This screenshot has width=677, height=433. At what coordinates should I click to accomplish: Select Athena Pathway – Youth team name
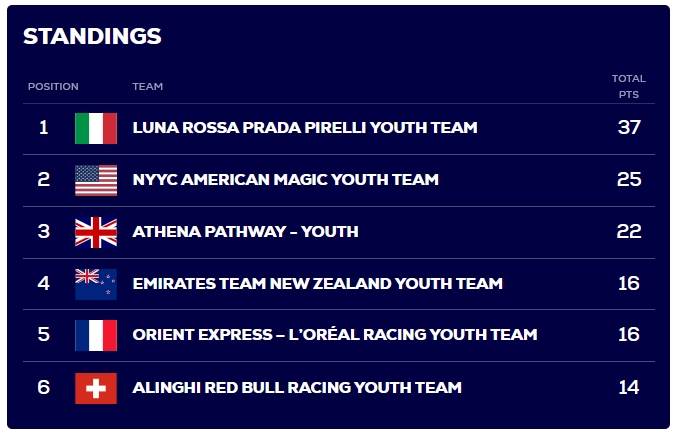click(245, 232)
